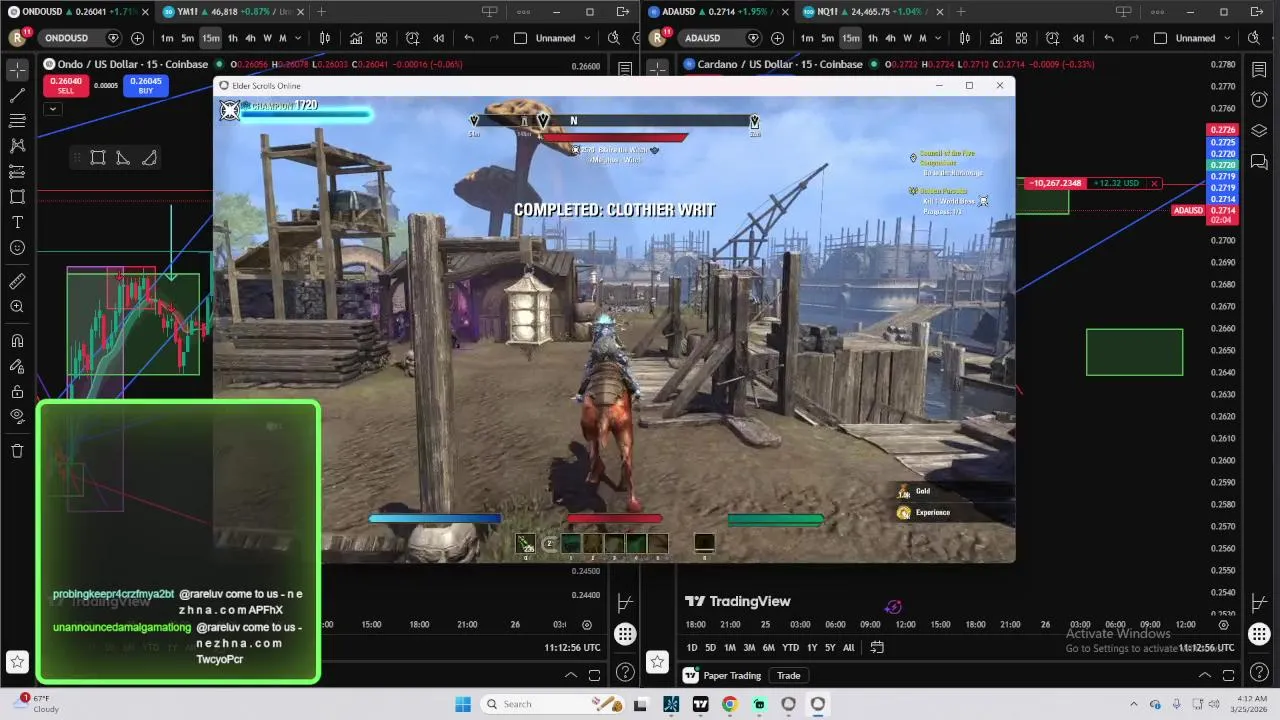Select trend line tool in left sidebar
Viewport: 1280px width, 720px height.
click(x=17, y=96)
